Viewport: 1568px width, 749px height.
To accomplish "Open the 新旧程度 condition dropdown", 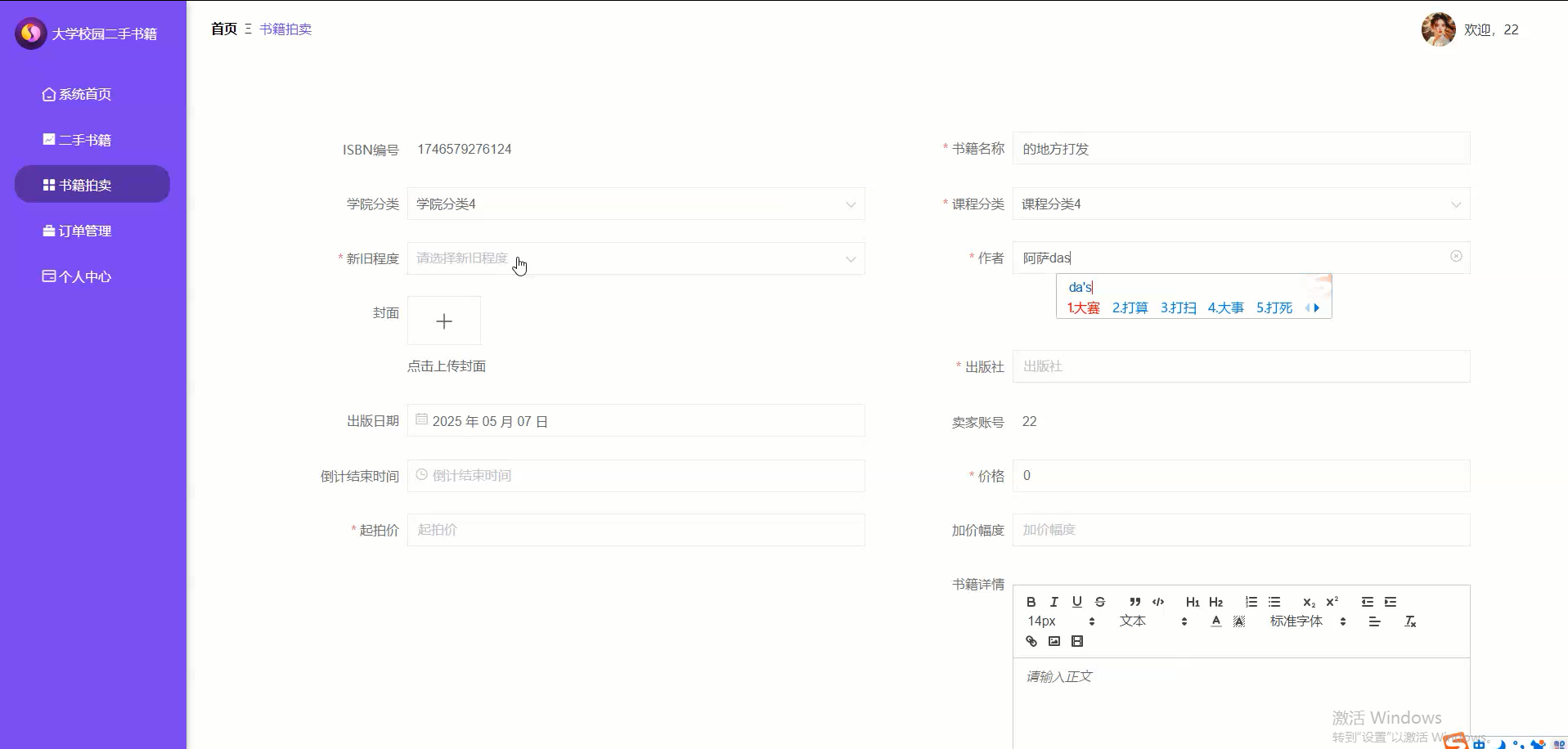I will [x=636, y=258].
